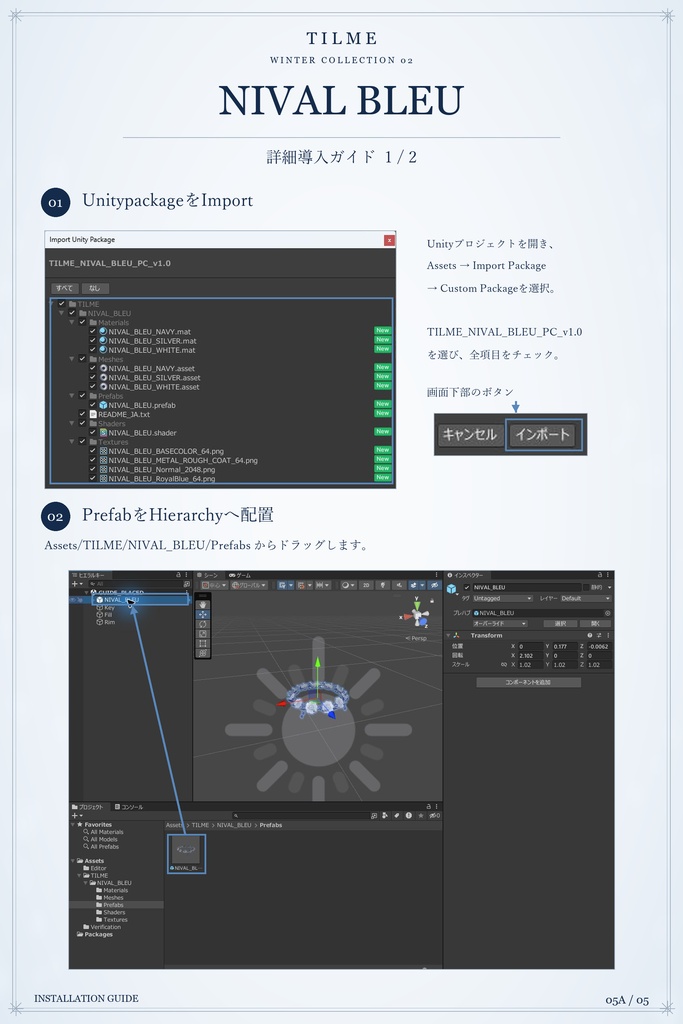Select the Move tool in scene toolbar
Screen dimensions: 683x1024
[203, 615]
